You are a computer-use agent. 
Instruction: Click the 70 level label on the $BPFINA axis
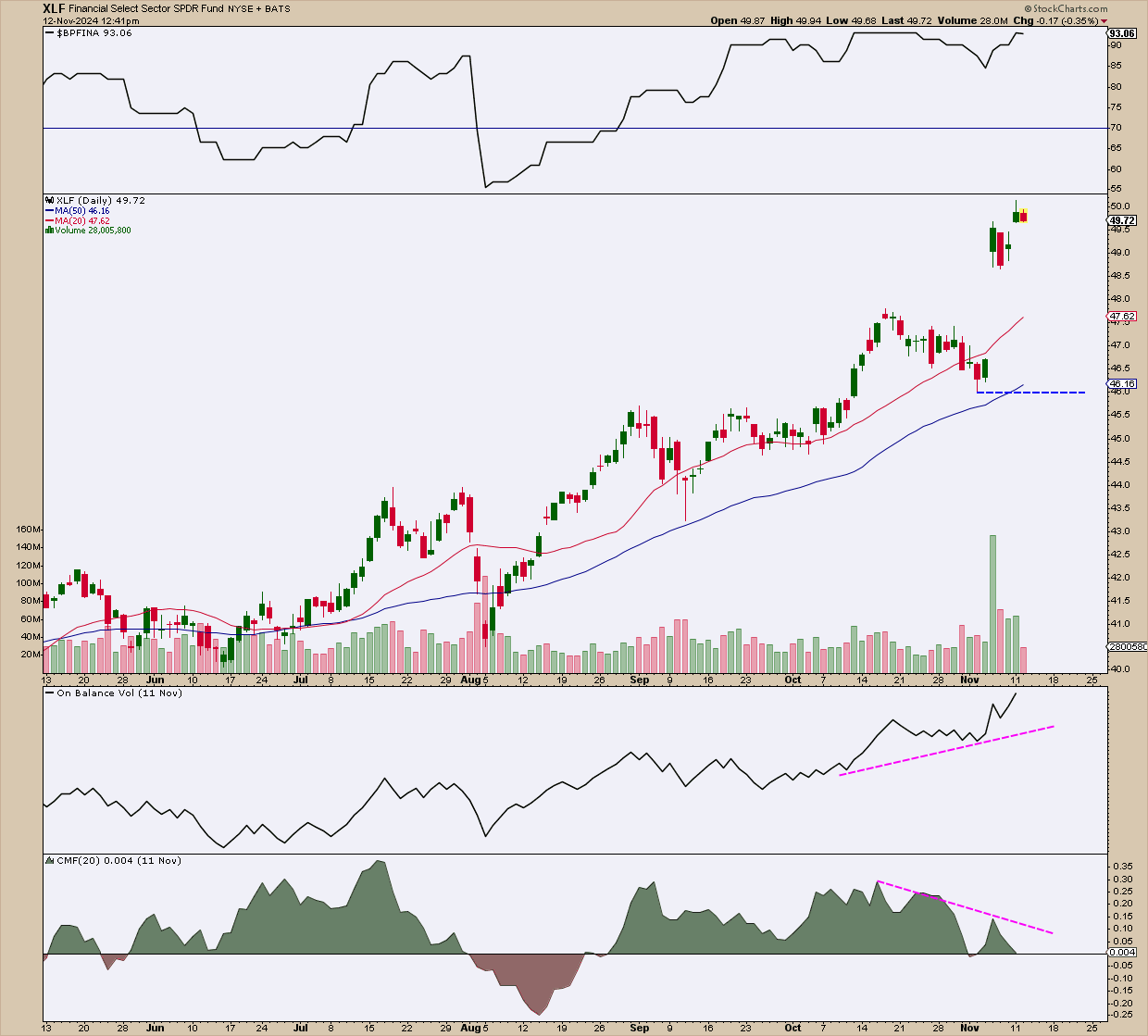[x=1116, y=128]
